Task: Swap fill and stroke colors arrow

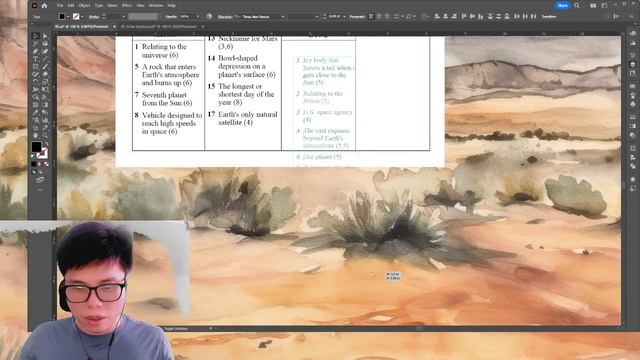Action: click(x=46, y=144)
